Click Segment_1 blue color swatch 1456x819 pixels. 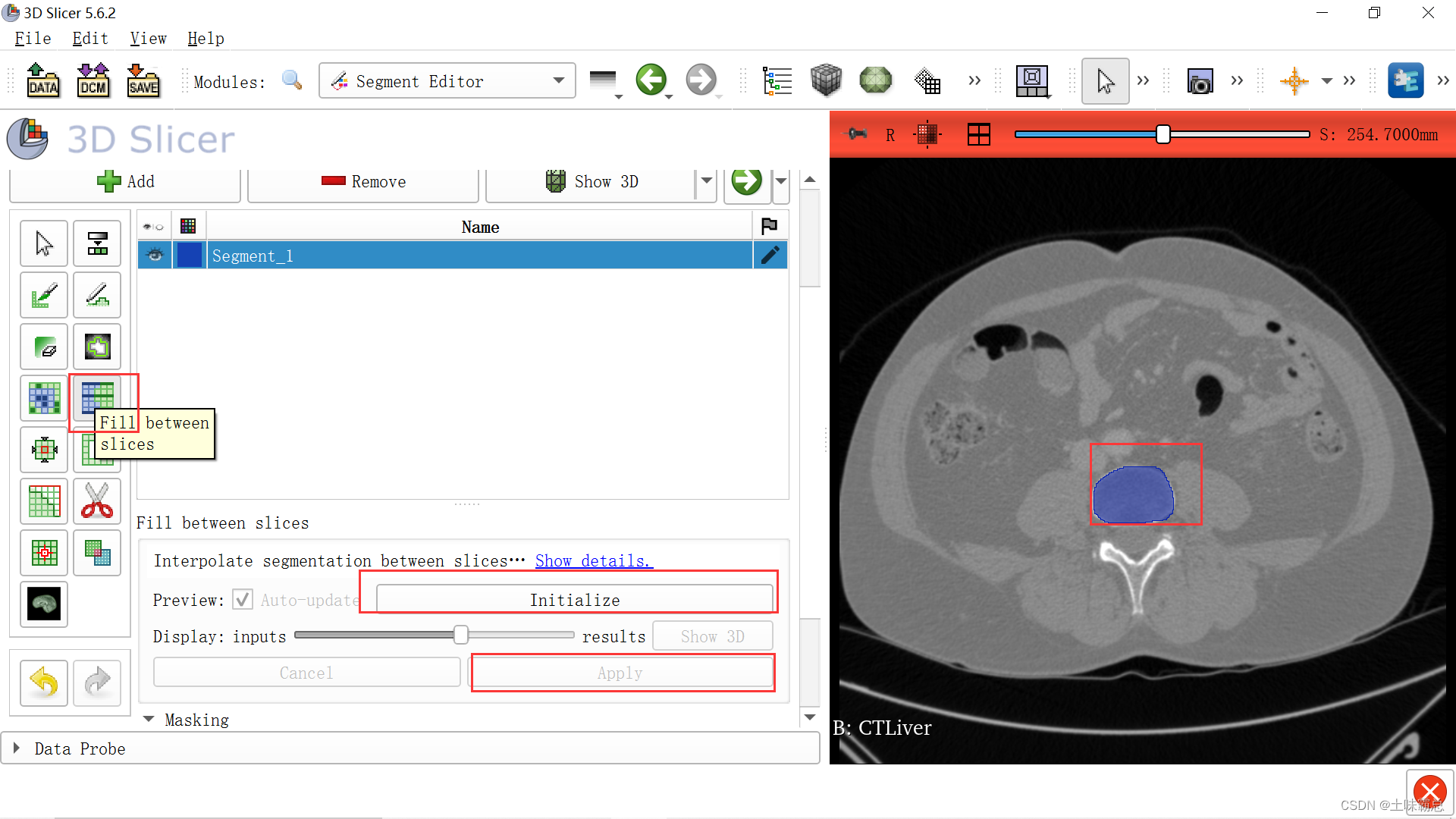click(x=190, y=256)
